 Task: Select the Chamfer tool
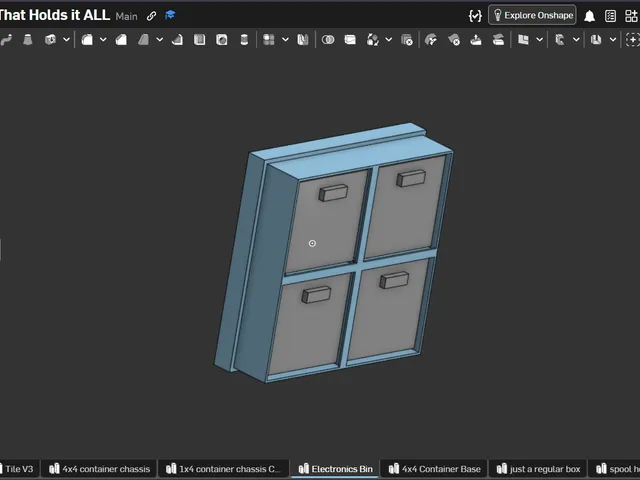121,40
